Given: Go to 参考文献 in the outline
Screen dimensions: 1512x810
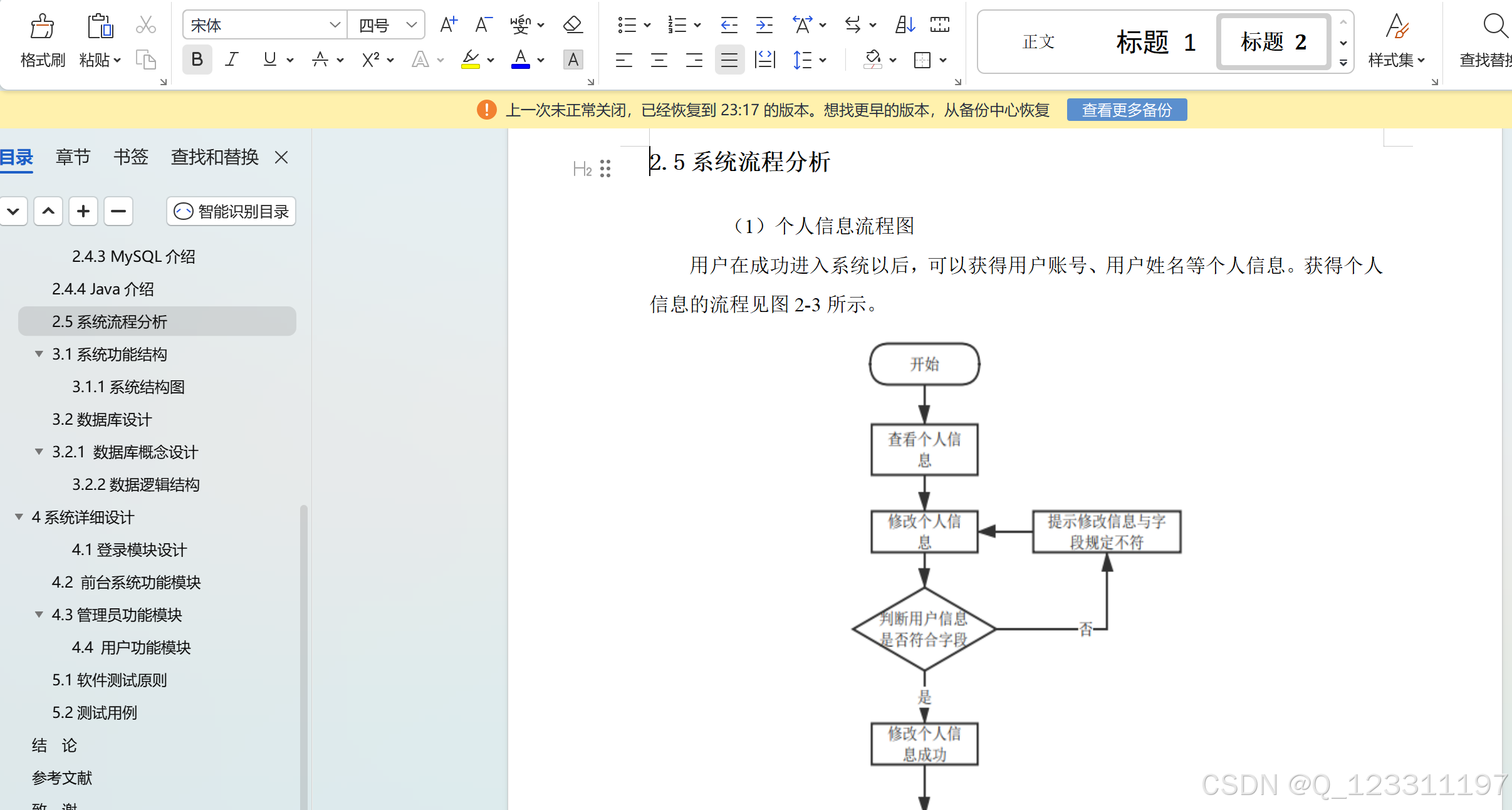Looking at the screenshot, I should [62, 777].
